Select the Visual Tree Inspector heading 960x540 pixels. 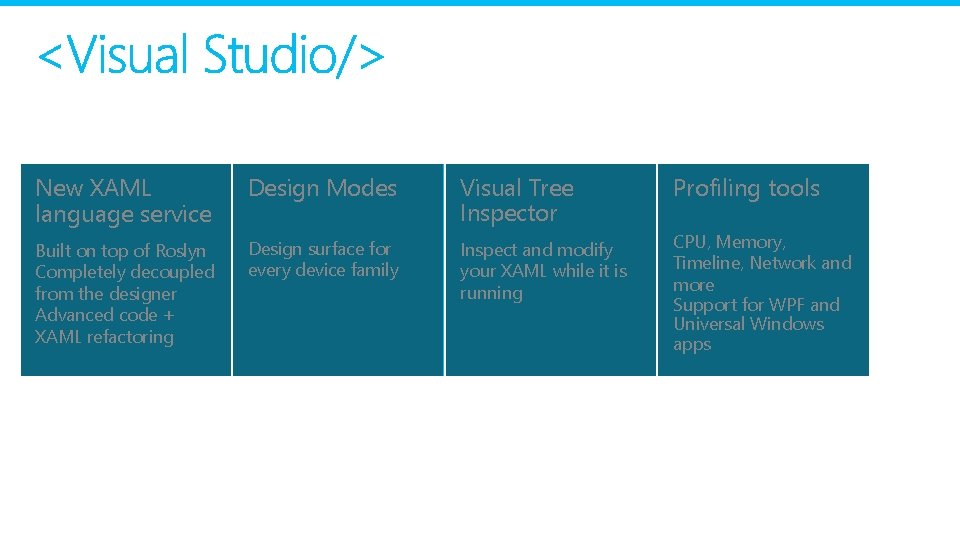tap(517, 200)
